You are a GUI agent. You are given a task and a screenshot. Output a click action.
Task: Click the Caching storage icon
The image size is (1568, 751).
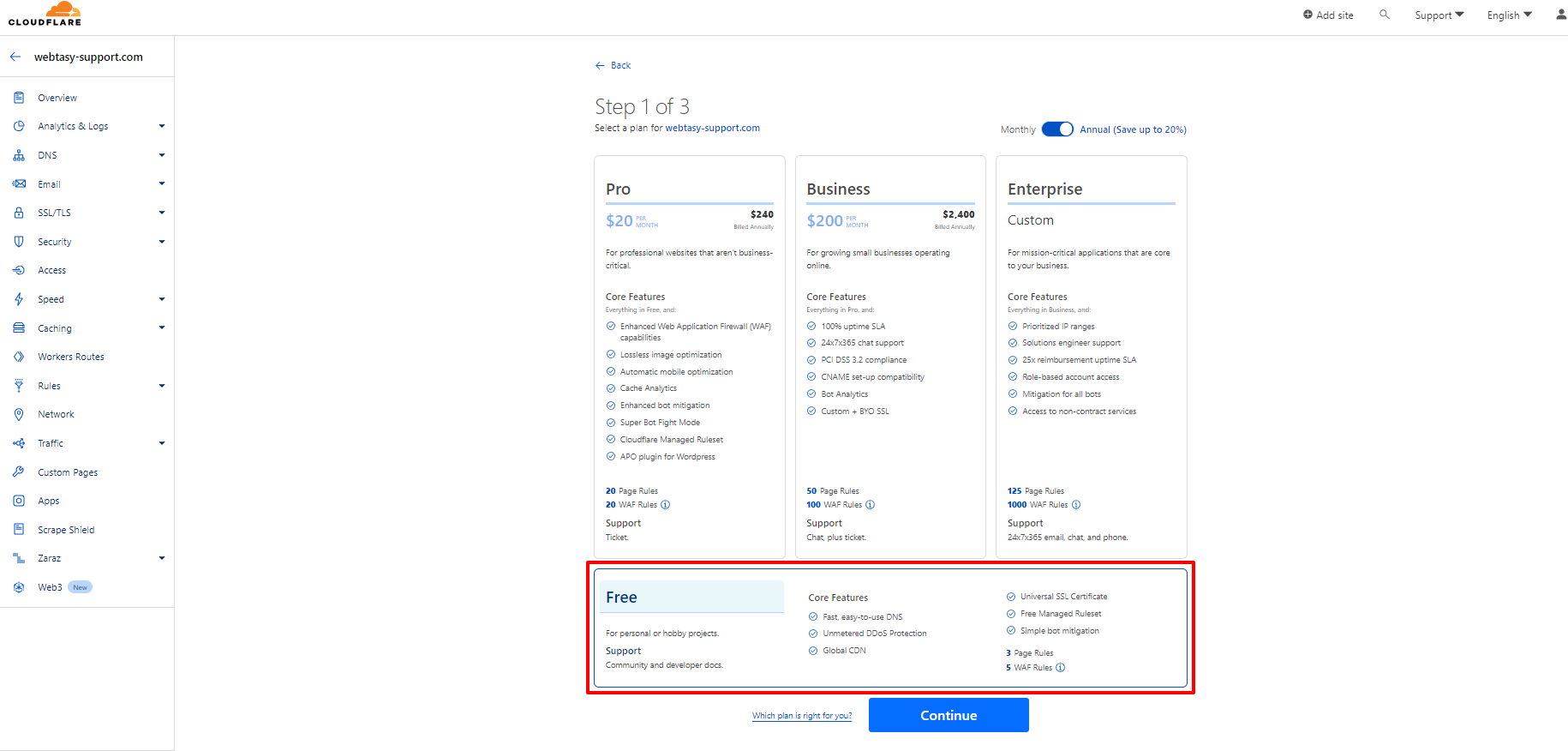pos(19,327)
